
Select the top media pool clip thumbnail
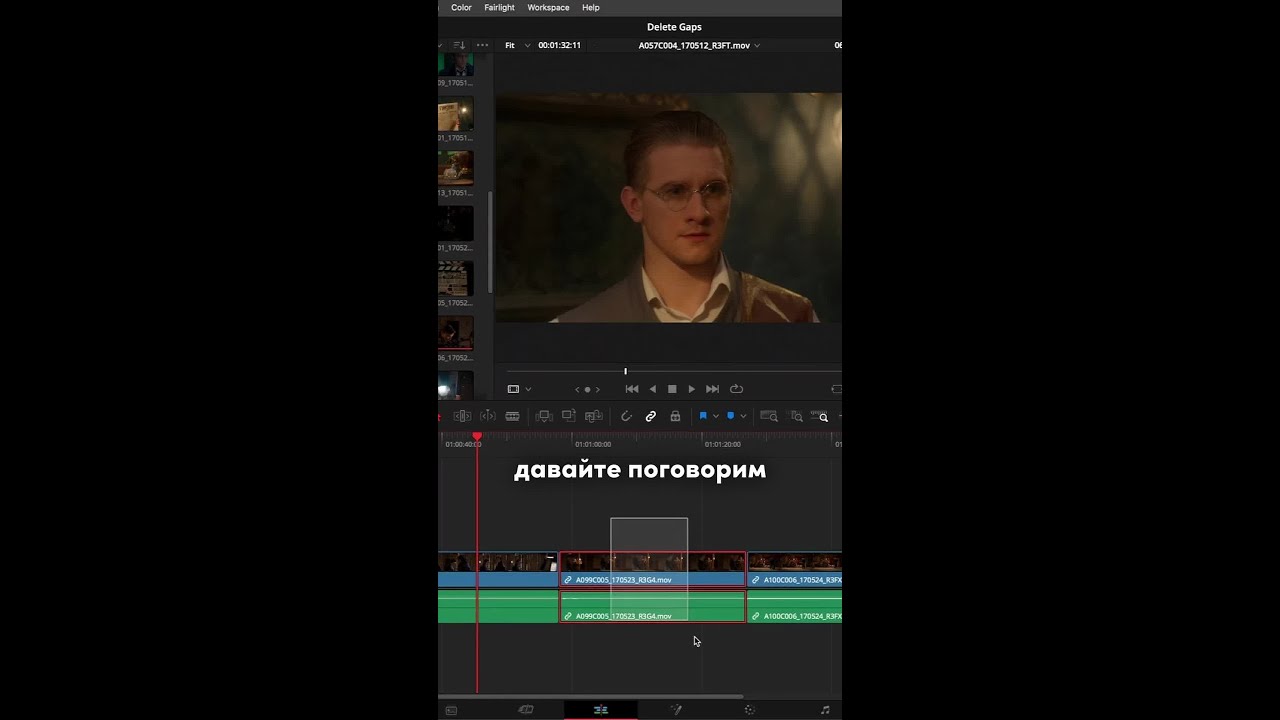(x=456, y=65)
